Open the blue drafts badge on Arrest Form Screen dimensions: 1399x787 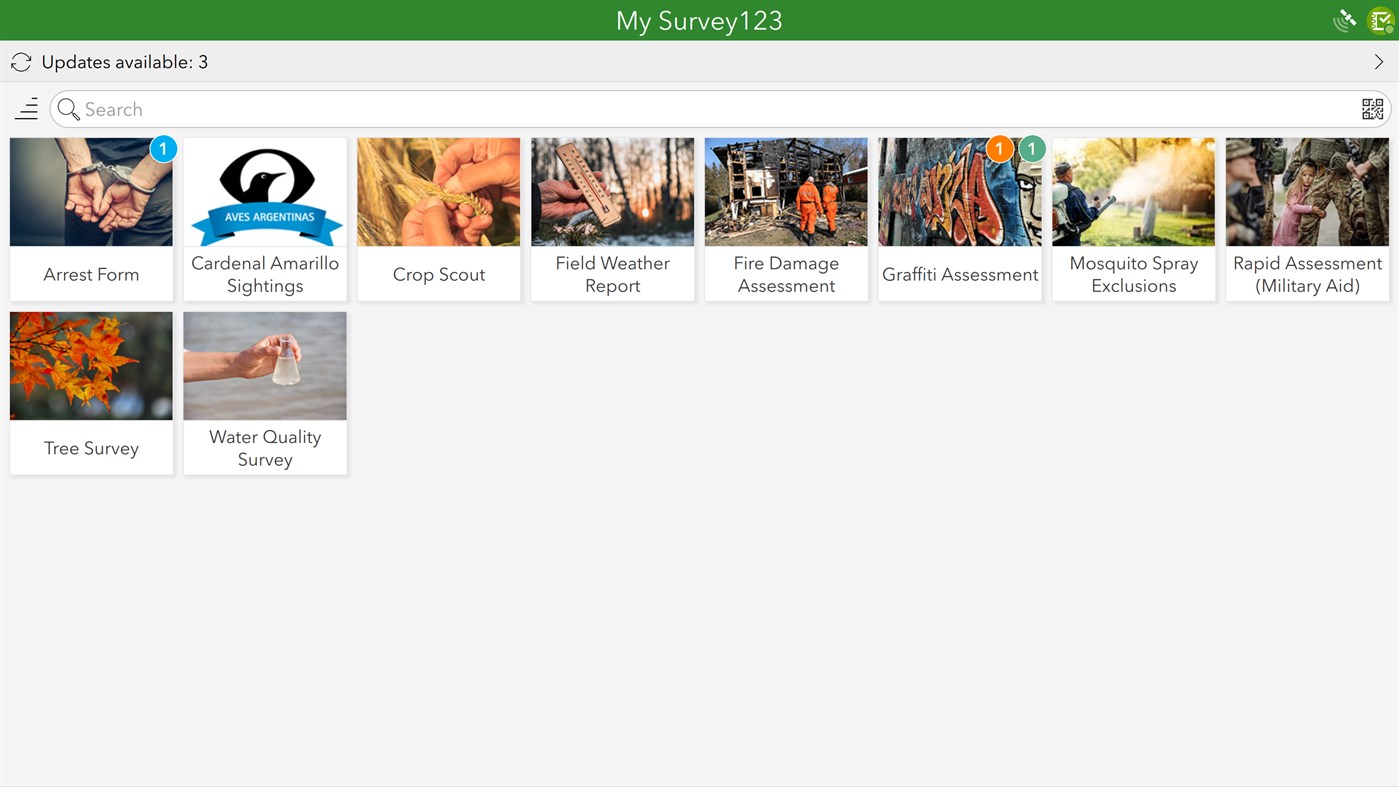tap(163, 148)
